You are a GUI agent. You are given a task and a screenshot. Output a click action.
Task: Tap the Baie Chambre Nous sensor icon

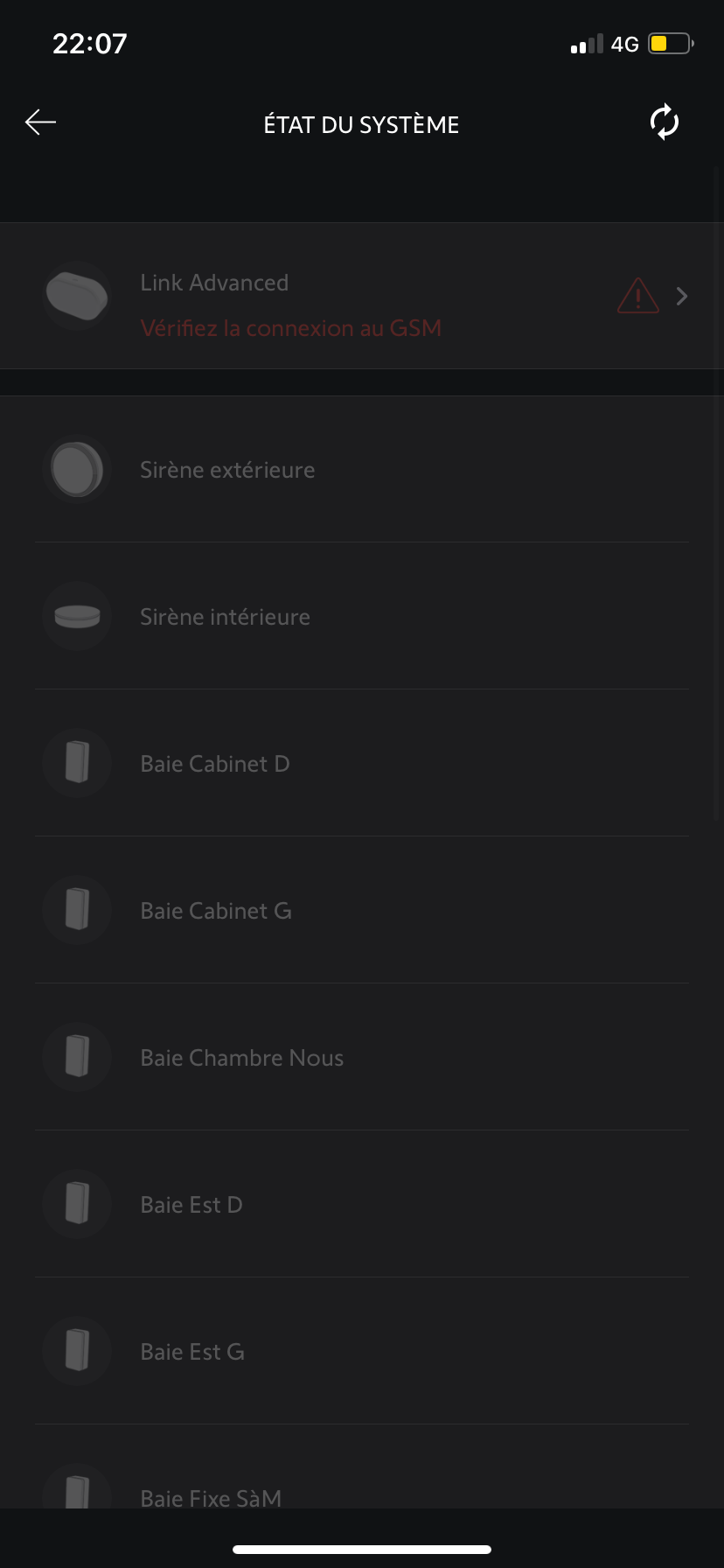77,1057
